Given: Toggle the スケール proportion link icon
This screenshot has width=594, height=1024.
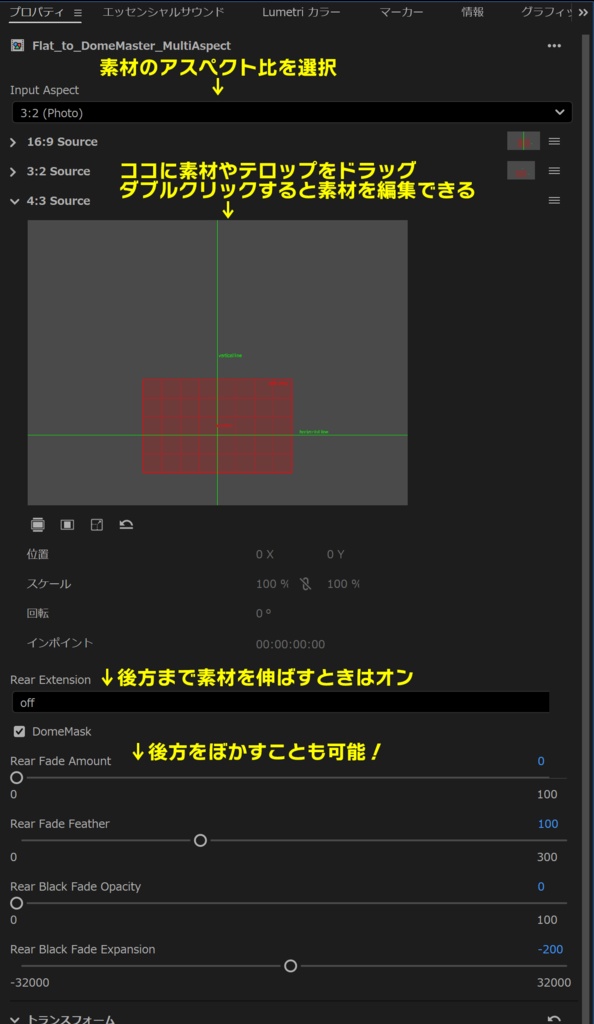Looking at the screenshot, I should pyautogui.click(x=305, y=584).
